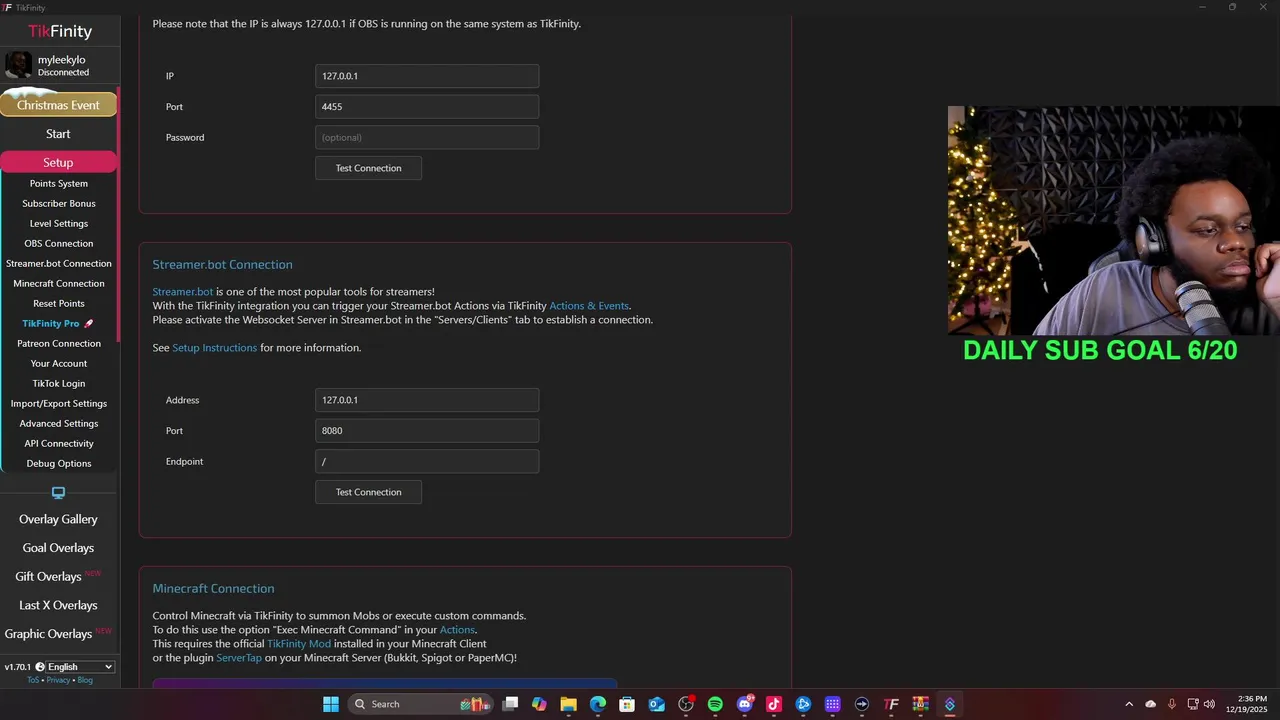Image resolution: width=1280 pixels, height=720 pixels.
Task: Open the ToS link
Action: coord(33,680)
